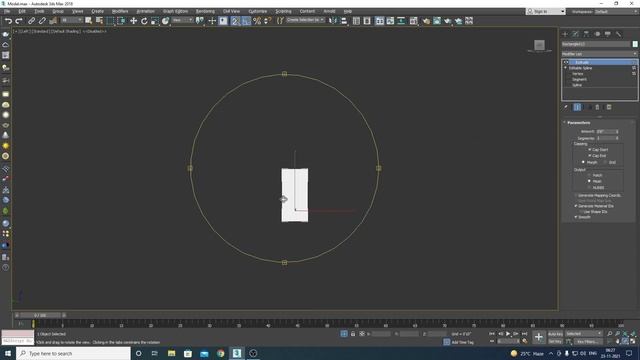This screenshot has height=360, width=640.
Task: Open the Display panel tab
Action: click(608, 34)
